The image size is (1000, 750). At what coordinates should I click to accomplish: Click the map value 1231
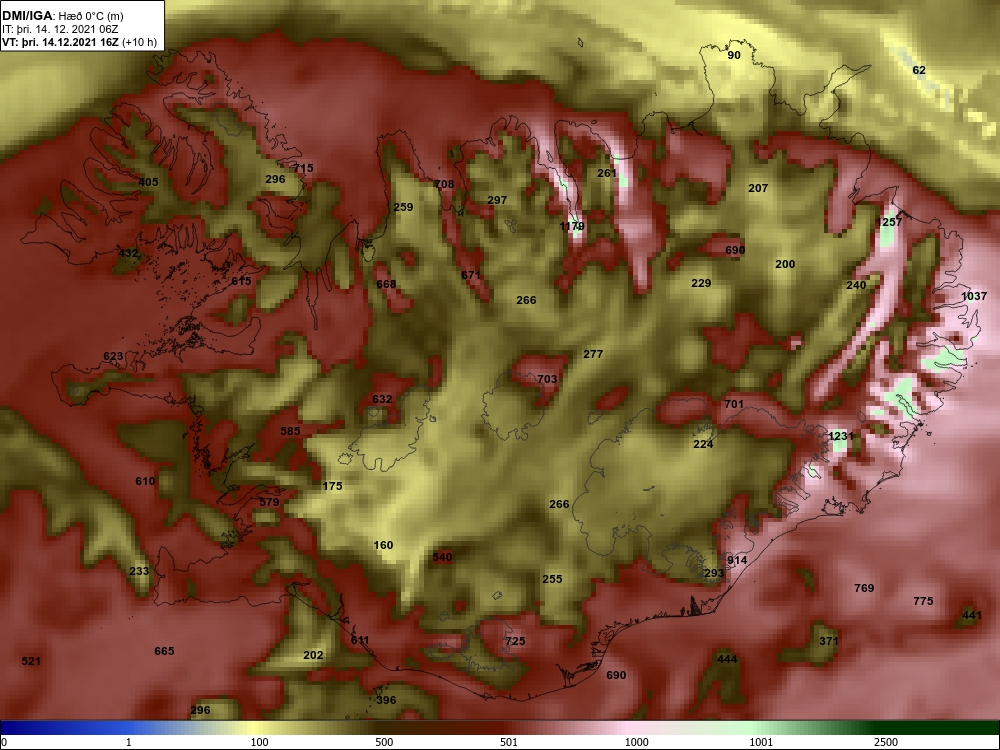[x=841, y=436]
